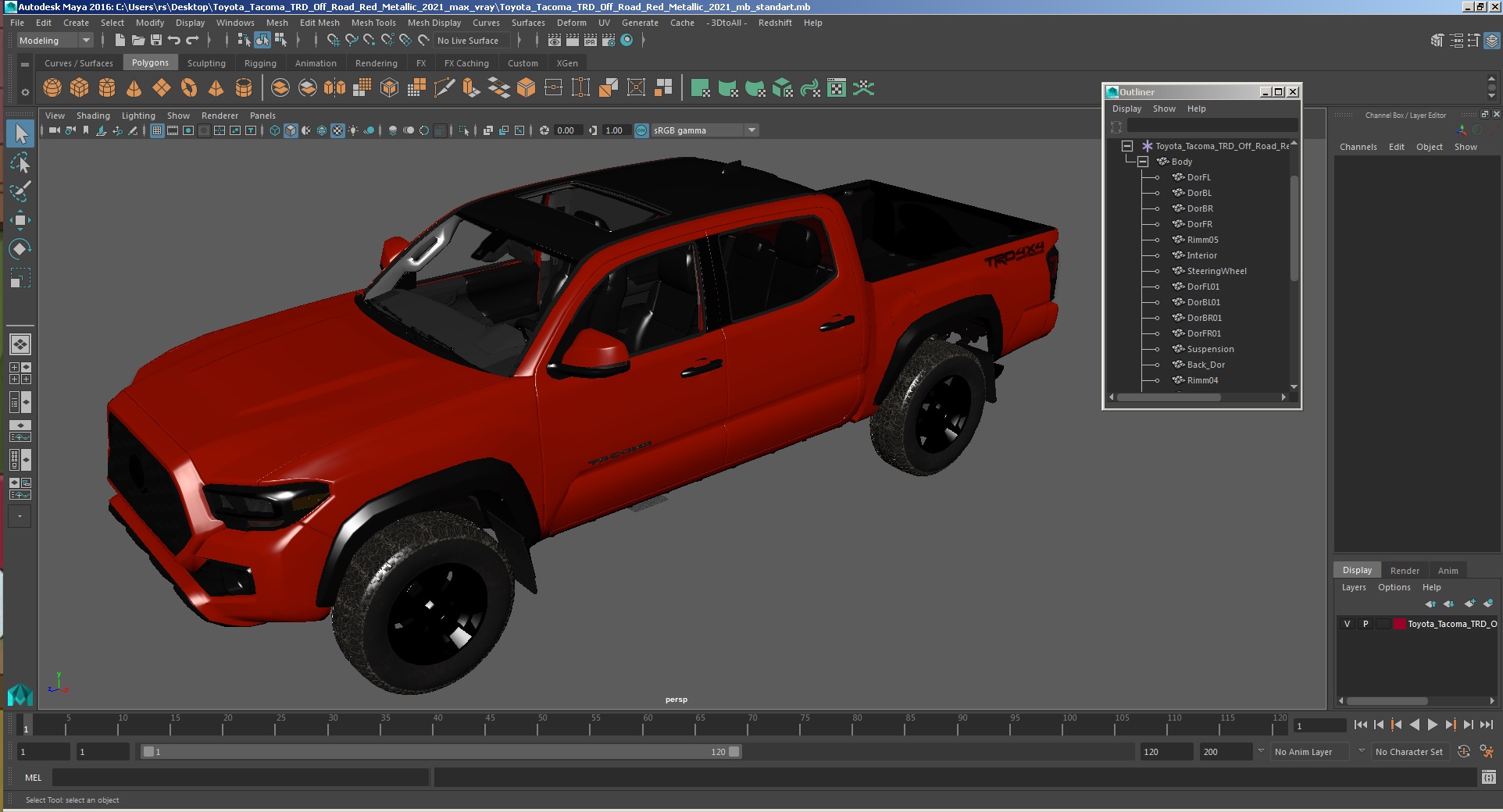1503x812 pixels.
Task: Create a polygon plane from the shelf
Action: pos(162,88)
